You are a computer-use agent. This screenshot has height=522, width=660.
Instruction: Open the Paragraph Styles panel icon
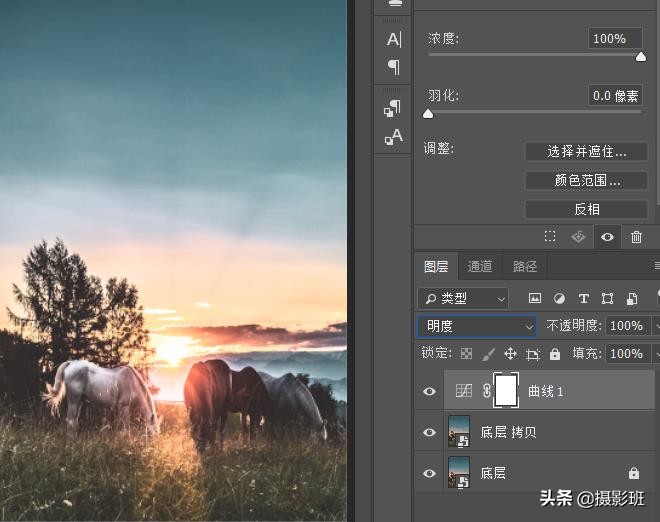pyautogui.click(x=392, y=109)
